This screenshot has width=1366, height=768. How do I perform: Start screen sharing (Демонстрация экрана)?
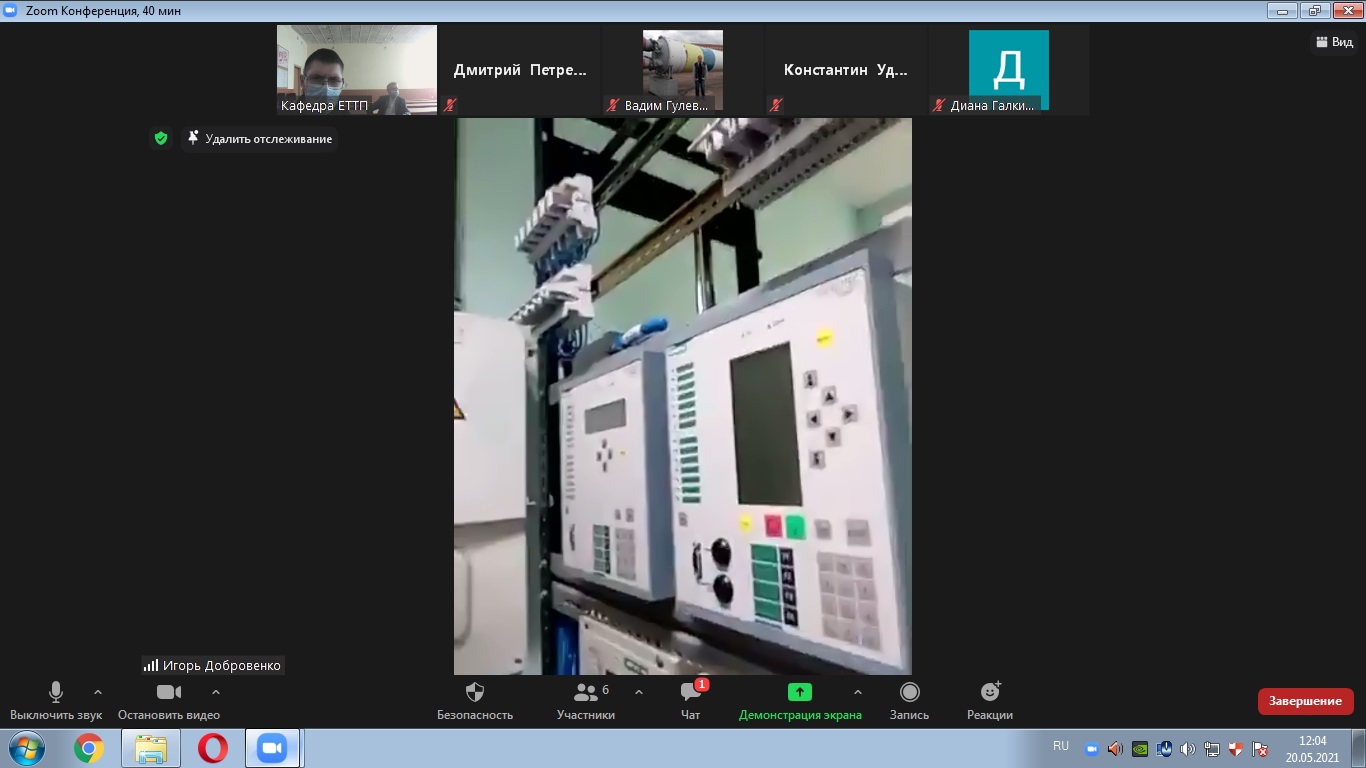(799, 699)
